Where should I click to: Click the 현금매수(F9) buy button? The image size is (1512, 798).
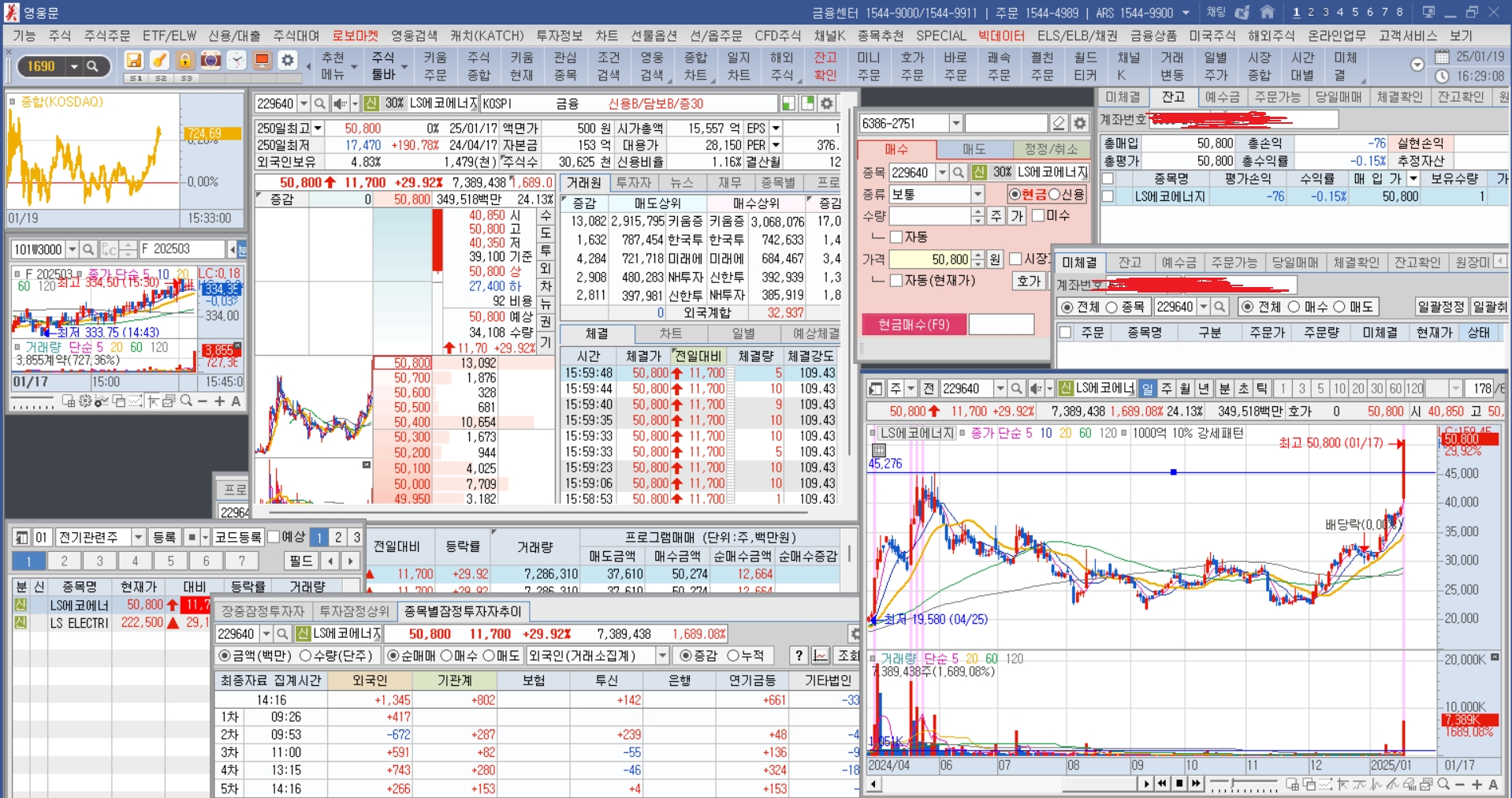click(x=914, y=324)
